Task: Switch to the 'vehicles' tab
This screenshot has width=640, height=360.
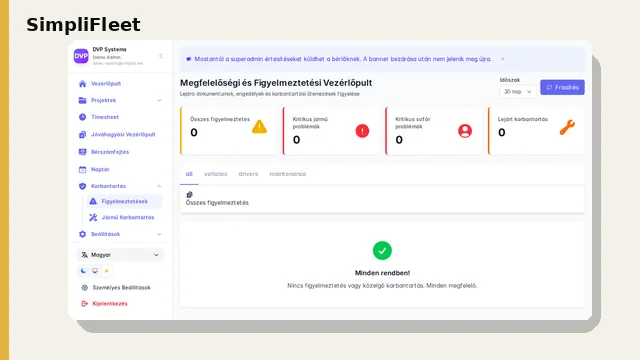Action: pos(216,174)
